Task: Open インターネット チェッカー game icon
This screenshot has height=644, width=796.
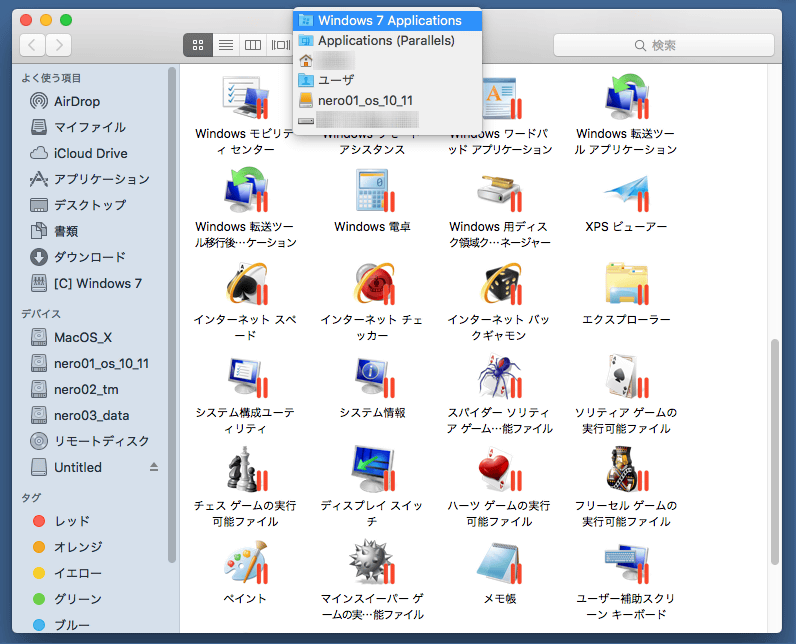Action: (374, 283)
